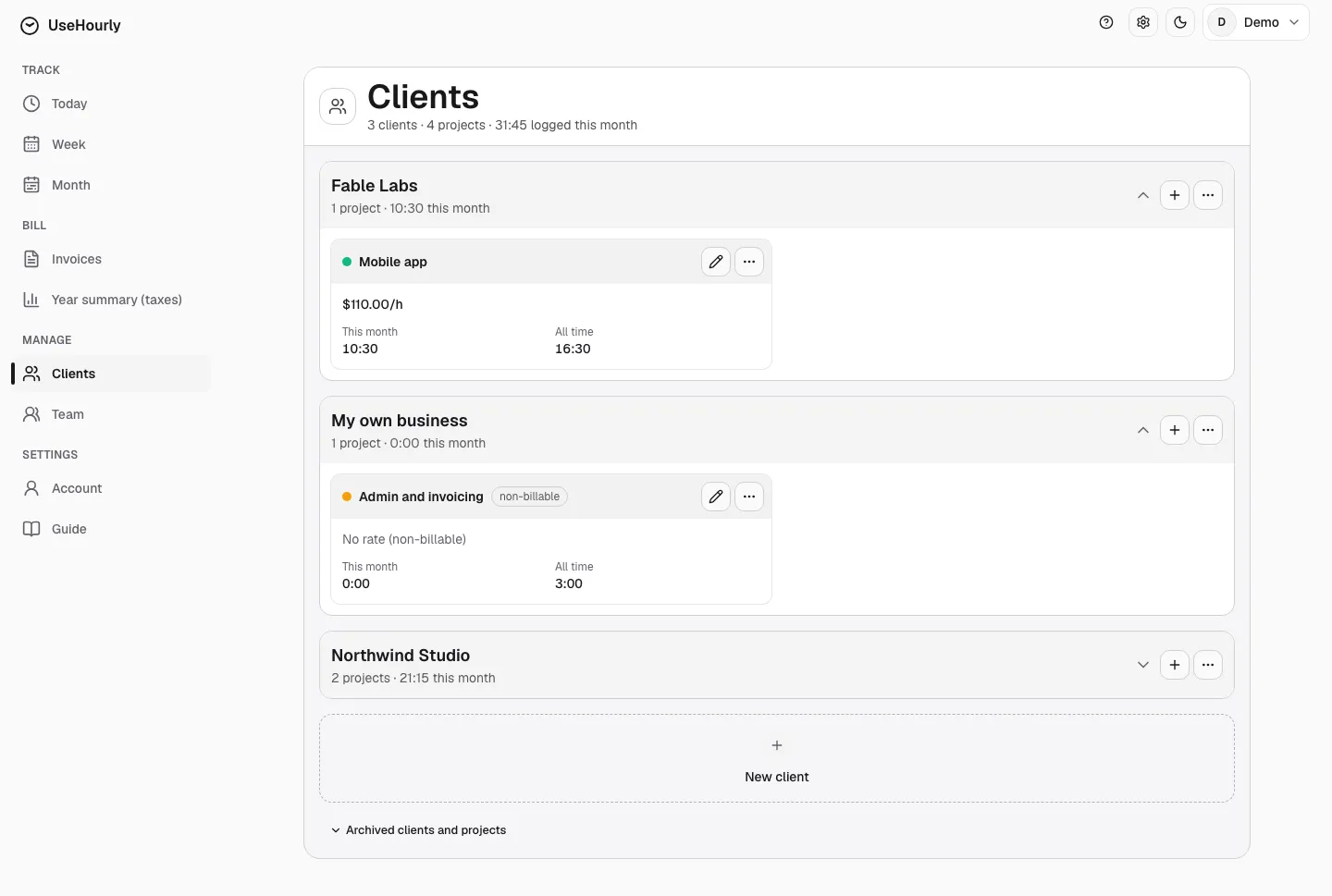Add a project to My own business
Screen dimensions: 1332x896
1175,430
